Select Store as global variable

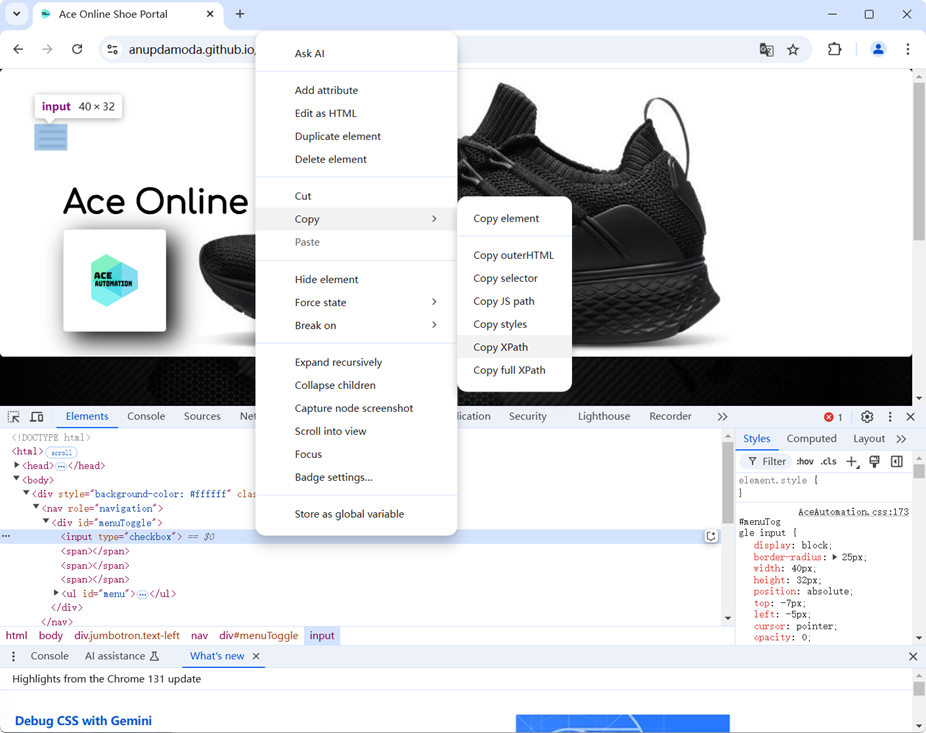pos(356,514)
